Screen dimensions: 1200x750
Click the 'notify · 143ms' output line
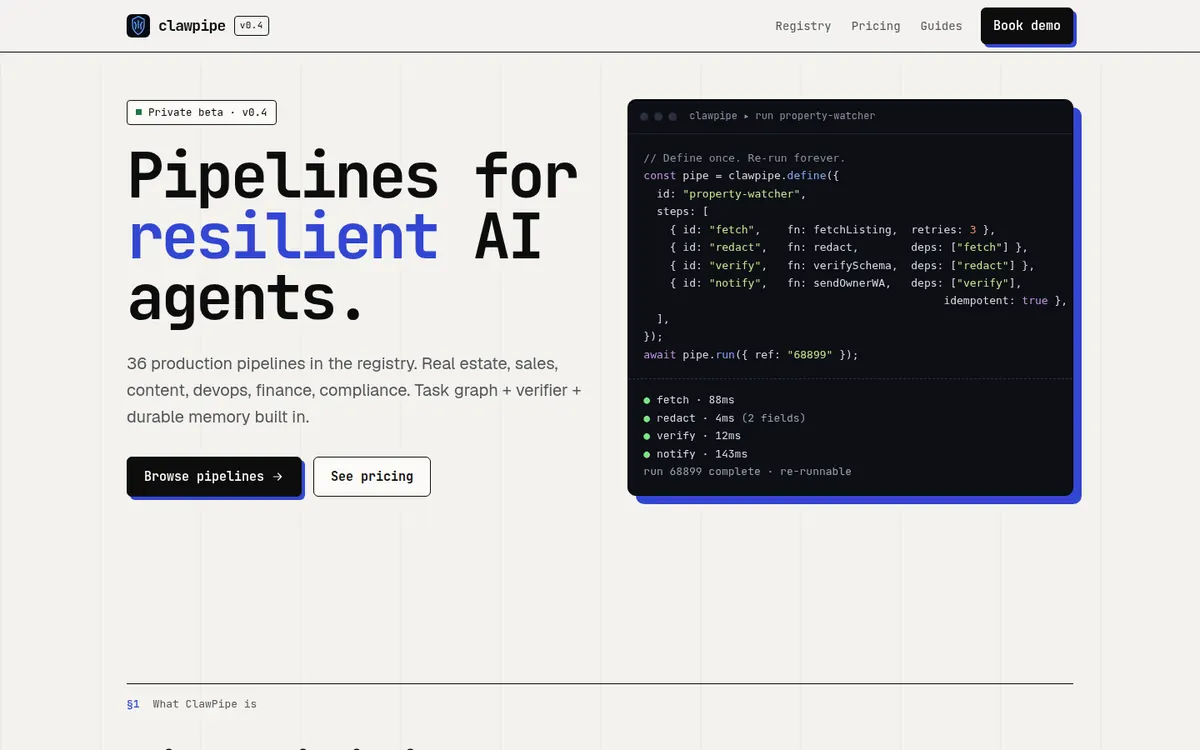(695, 454)
